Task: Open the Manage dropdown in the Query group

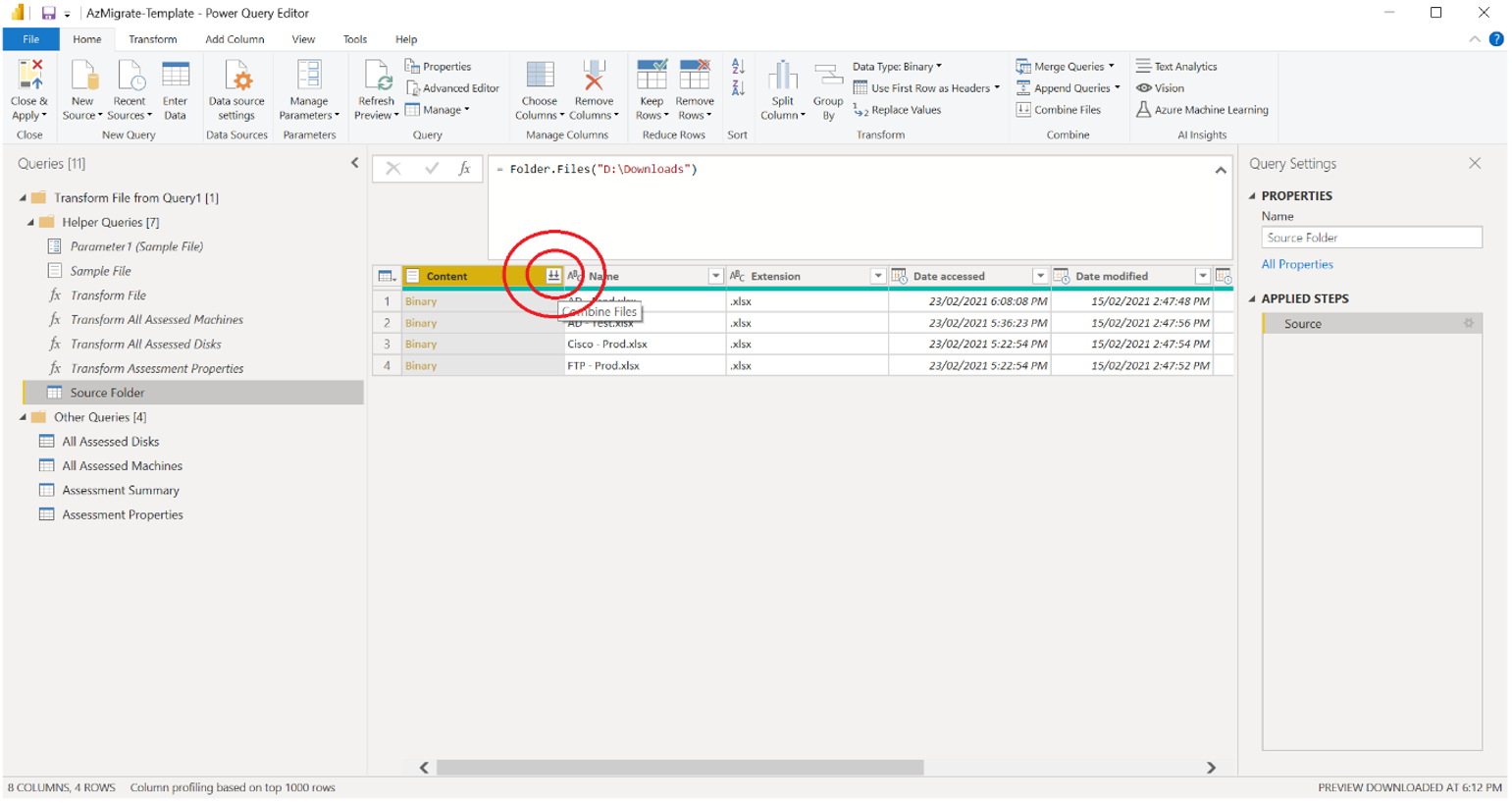Action: [x=438, y=110]
